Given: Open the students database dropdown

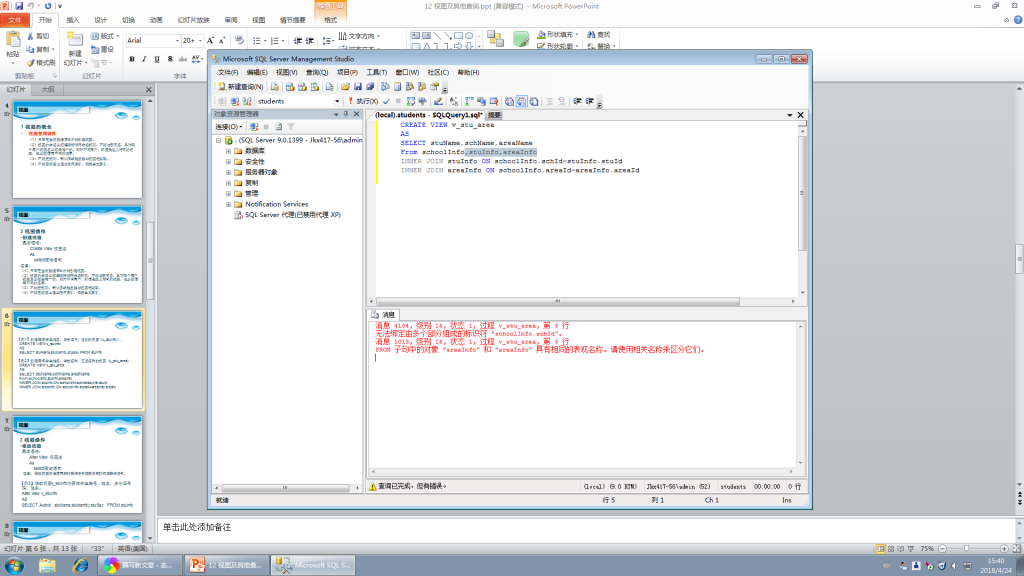Looking at the screenshot, I should pyautogui.click(x=337, y=101).
